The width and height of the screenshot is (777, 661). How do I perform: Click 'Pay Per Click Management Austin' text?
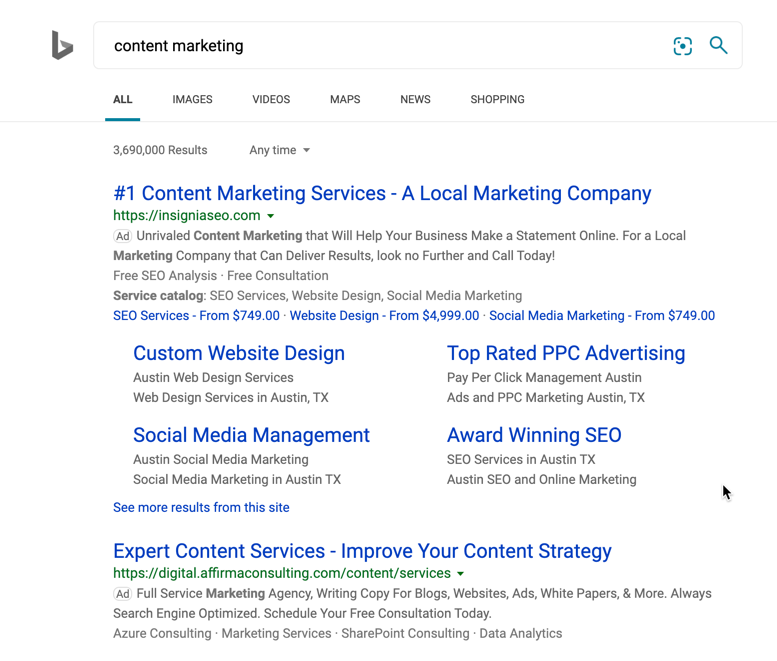tap(544, 378)
